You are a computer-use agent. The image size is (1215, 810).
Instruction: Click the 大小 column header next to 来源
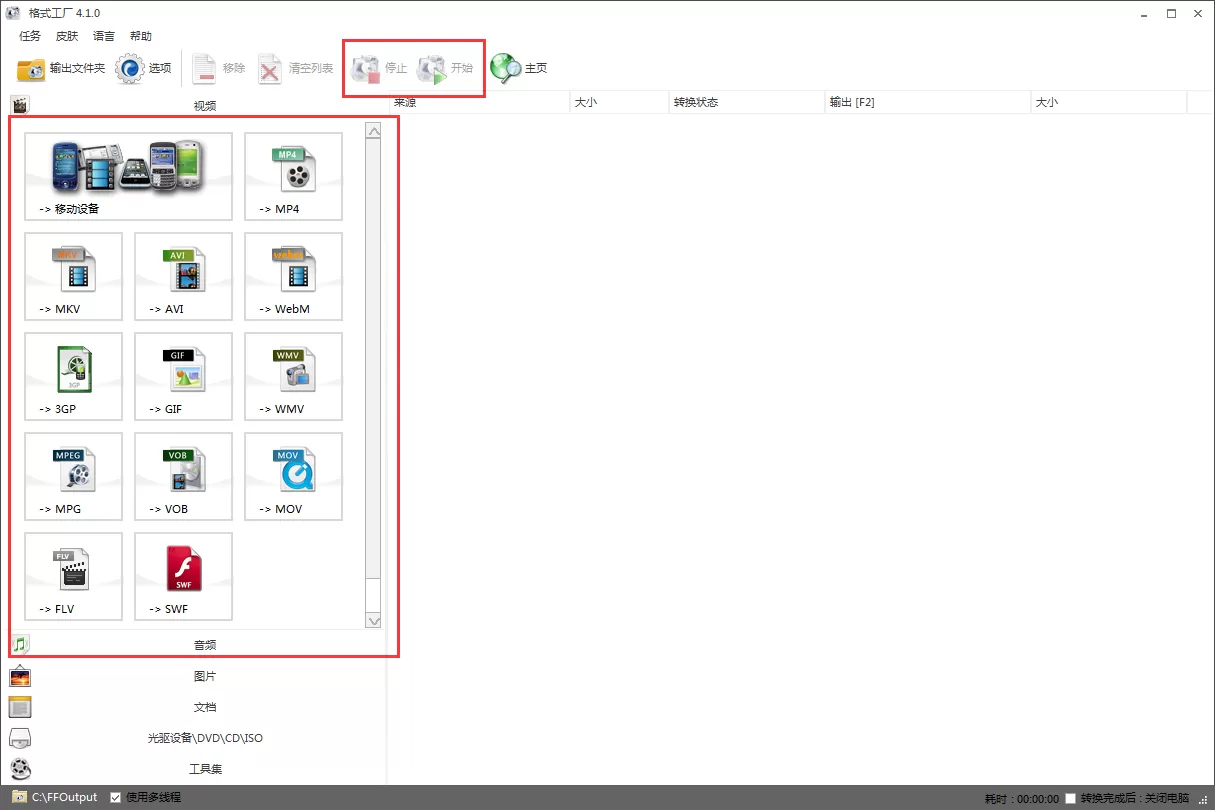pos(619,102)
